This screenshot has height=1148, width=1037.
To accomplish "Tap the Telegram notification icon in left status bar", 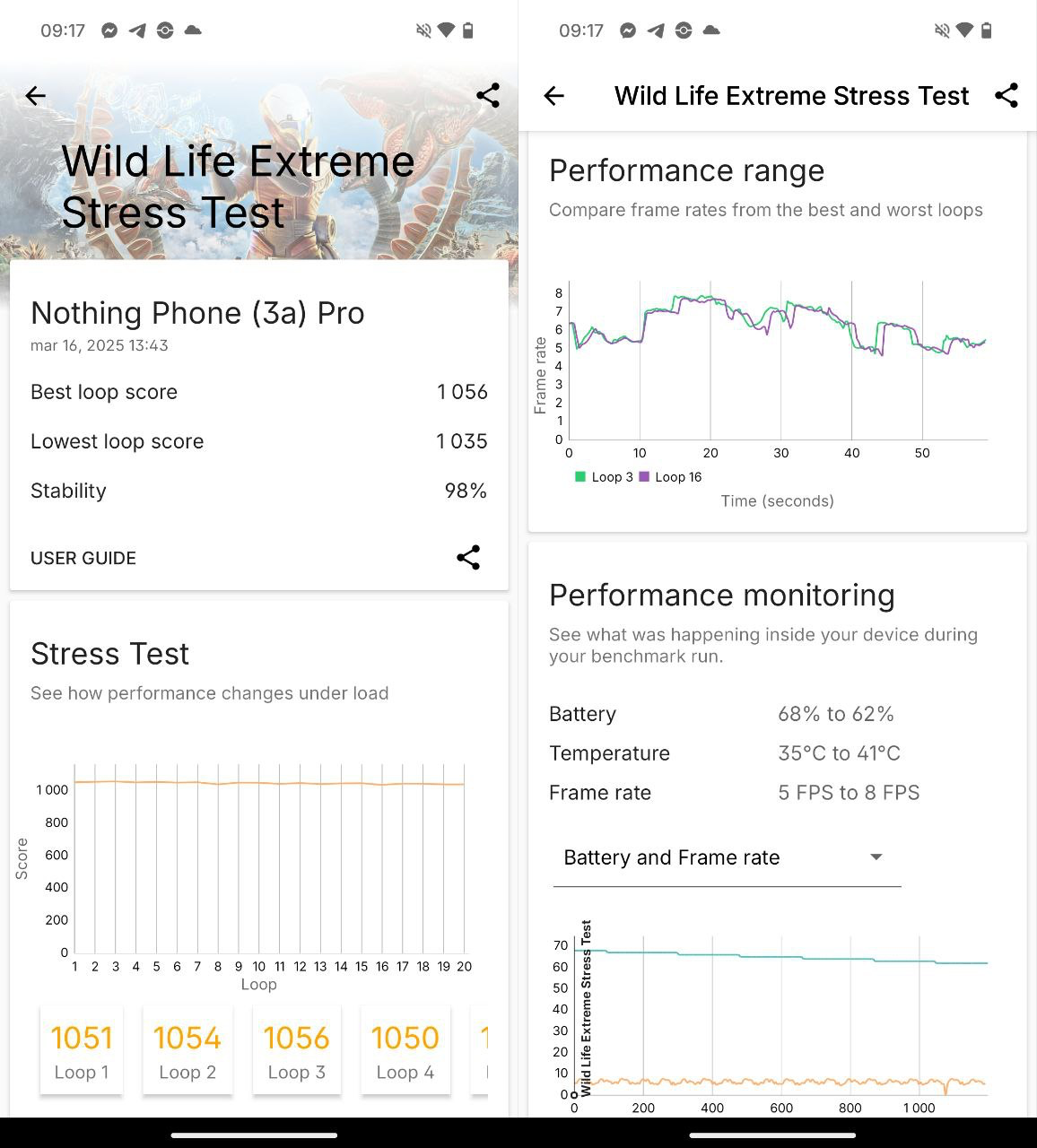I will [137, 30].
